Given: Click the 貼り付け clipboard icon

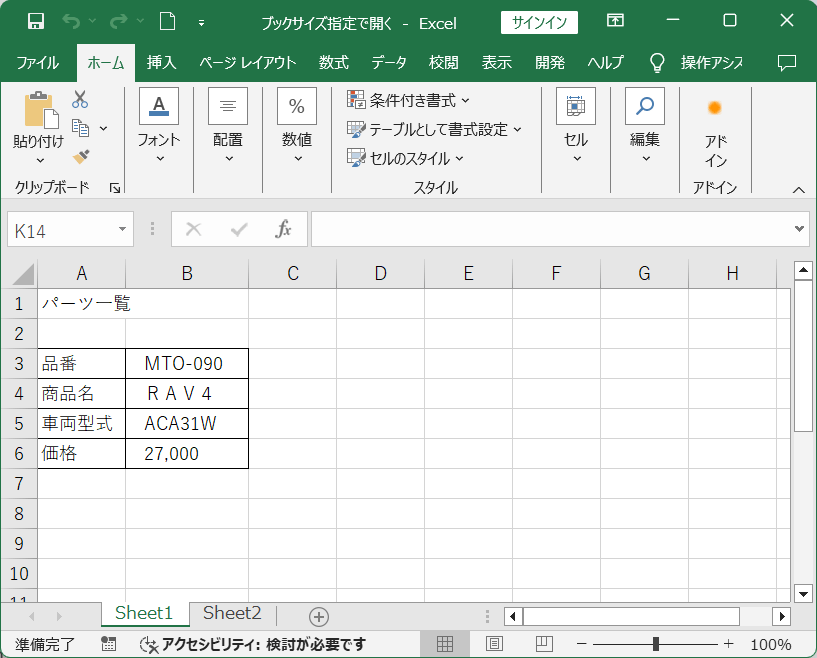Looking at the screenshot, I should [42, 110].
